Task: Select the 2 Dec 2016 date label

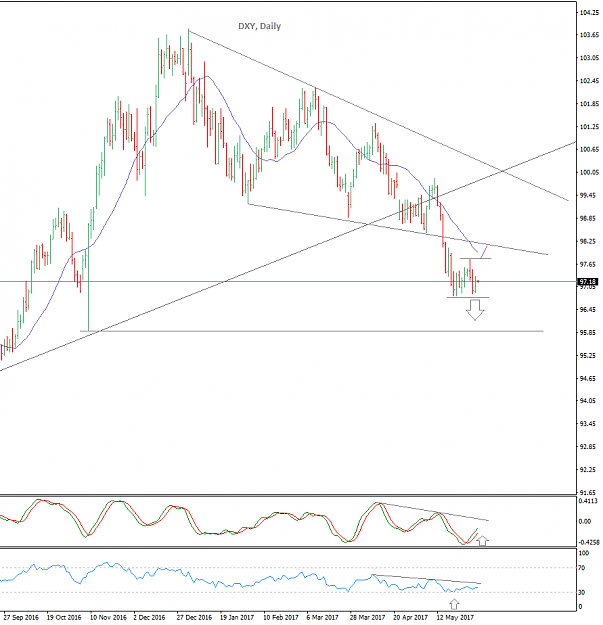Action: (x=149, y=617)
